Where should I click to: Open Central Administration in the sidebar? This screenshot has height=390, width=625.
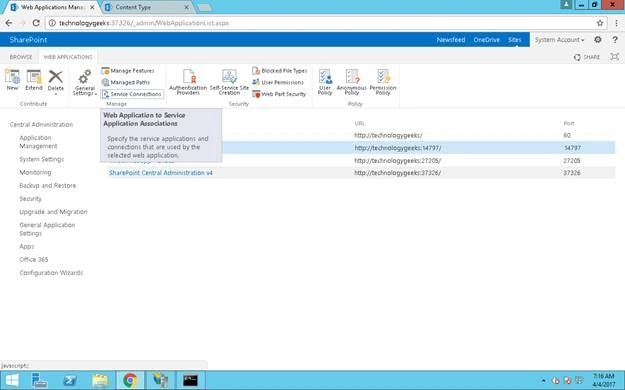(x=41, y=124)
